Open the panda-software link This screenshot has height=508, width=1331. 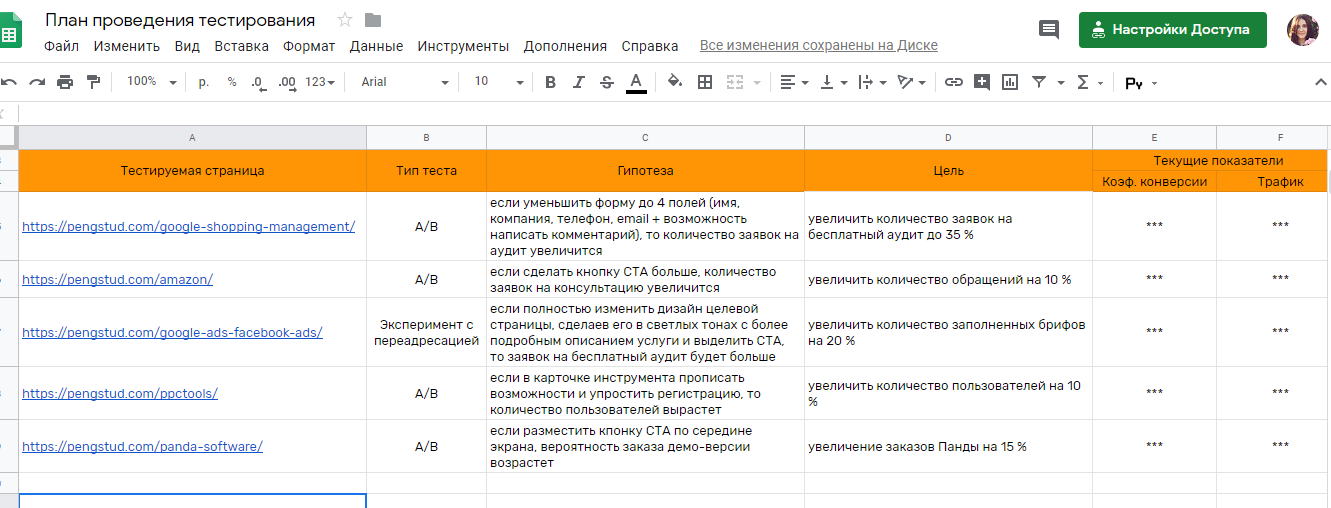142,446
